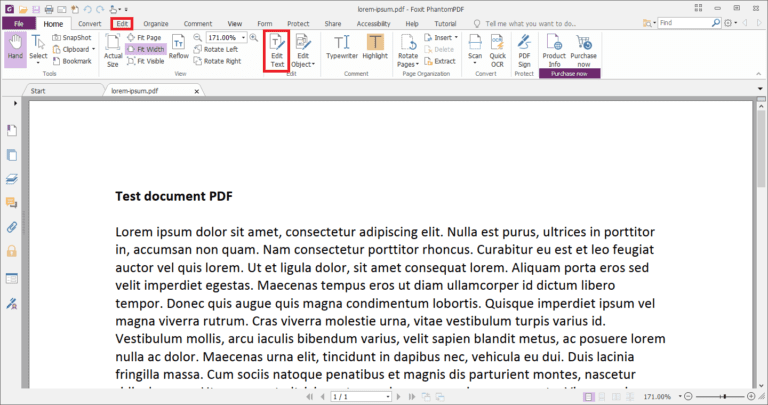Click the Select tool icon

point(38,43)
